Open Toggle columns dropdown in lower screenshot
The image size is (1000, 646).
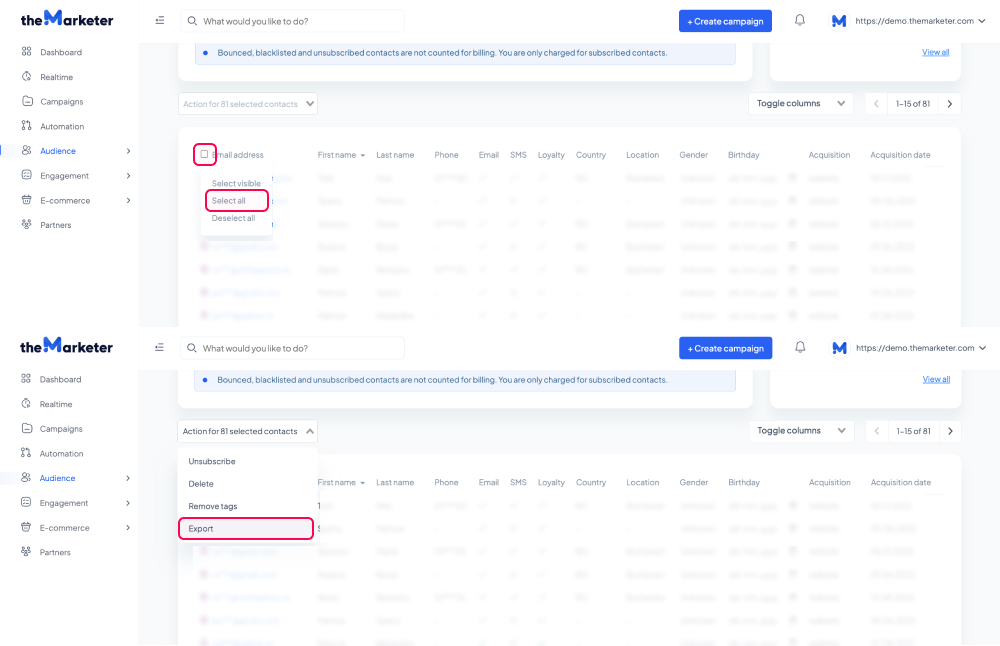(x=802, y=430)
